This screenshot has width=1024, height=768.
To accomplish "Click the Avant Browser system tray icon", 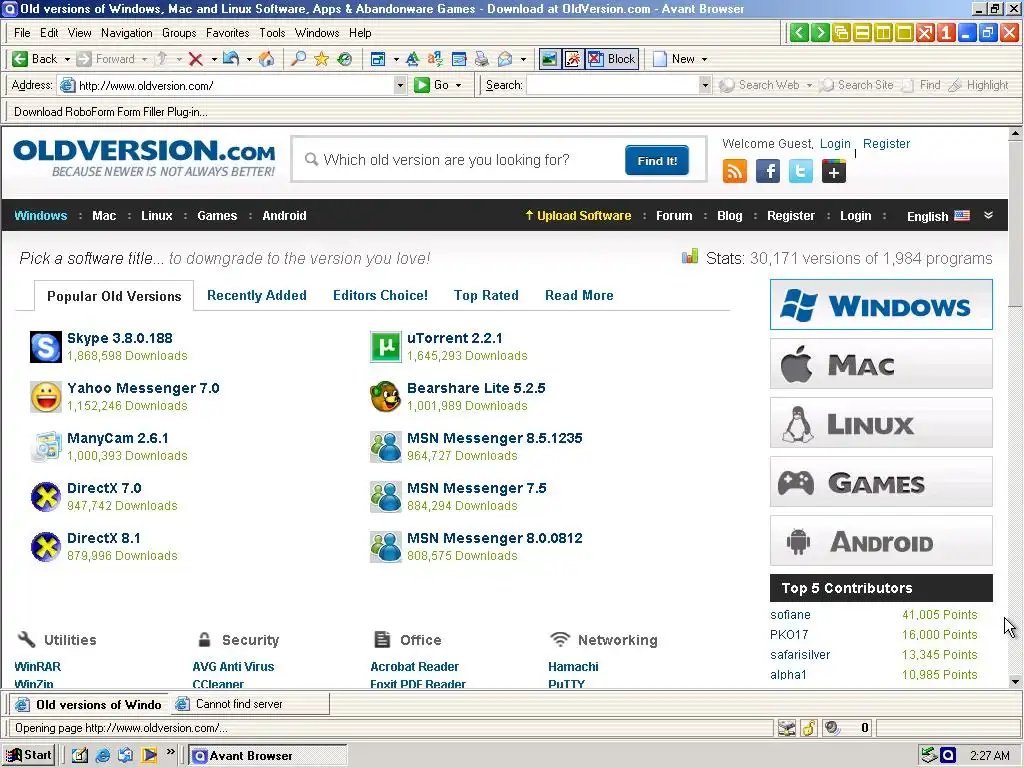I will [x=948, y=756].
